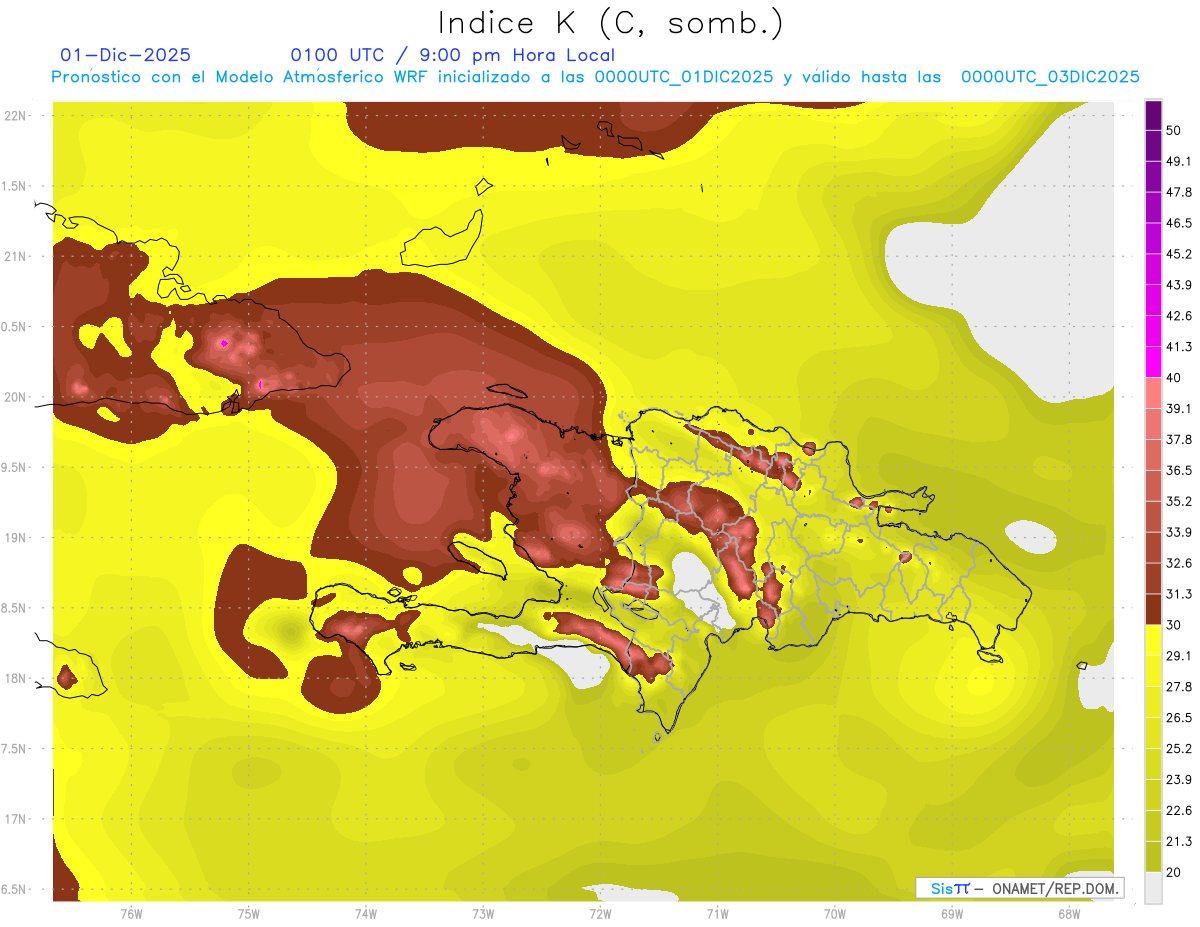Select the "45.2" colorbar value
The image size is (1200, 927).
coord(1179,254)
